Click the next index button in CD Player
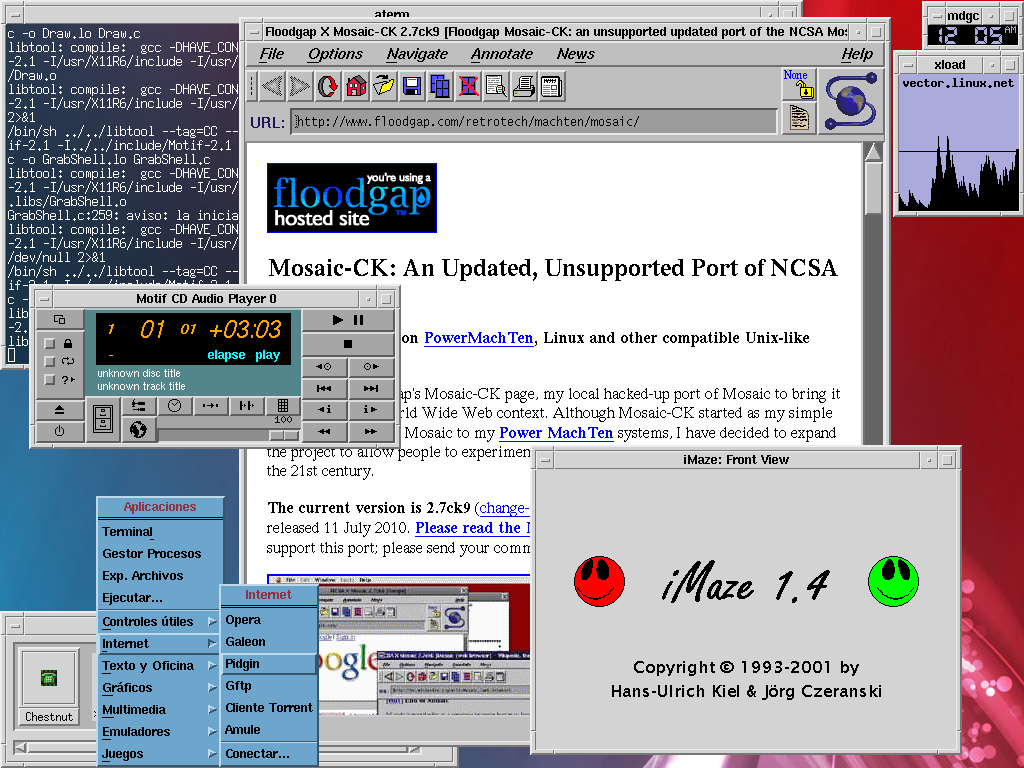 [x=371, y=409]
